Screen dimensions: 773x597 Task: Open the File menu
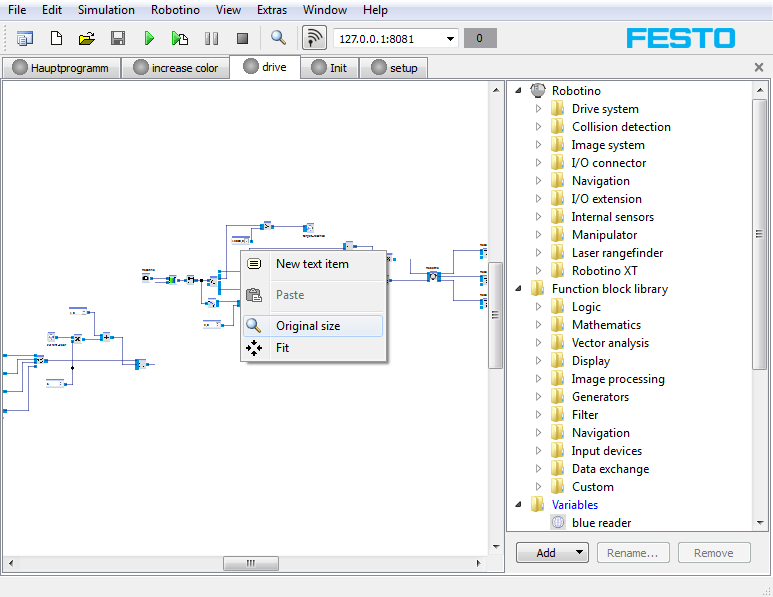(x=17, y=10)
